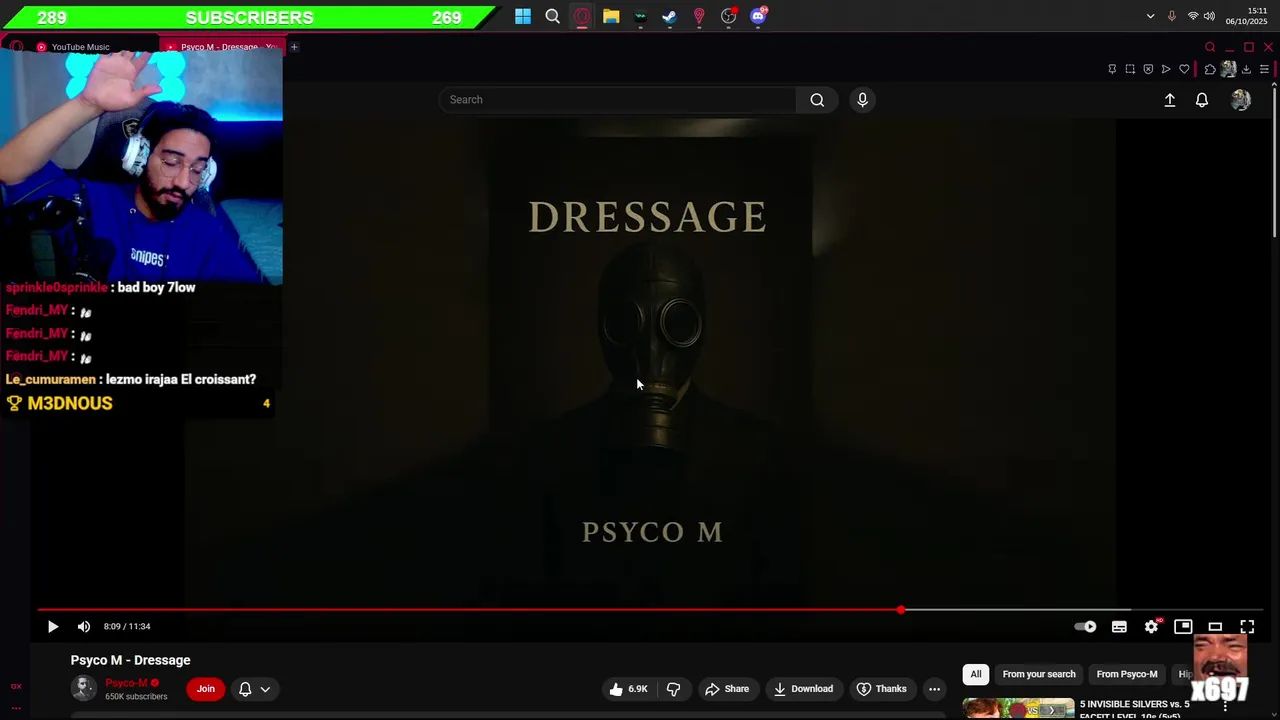The width and height of the screenshot is (1280, 720).
Task: Open the ad blocker shield icon
Action: coord(1148,69)
